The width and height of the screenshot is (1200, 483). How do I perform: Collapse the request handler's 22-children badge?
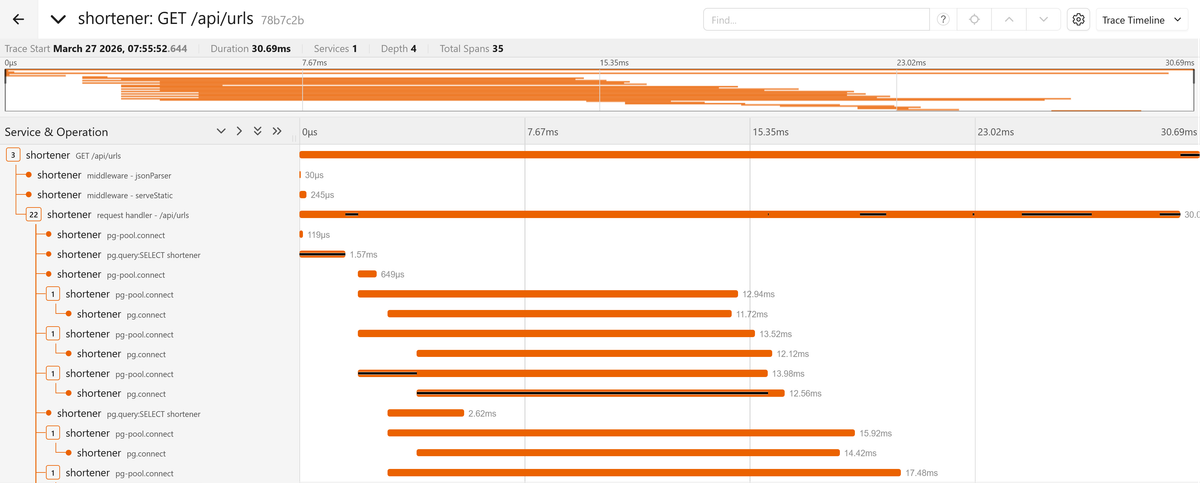coord(33,214)
